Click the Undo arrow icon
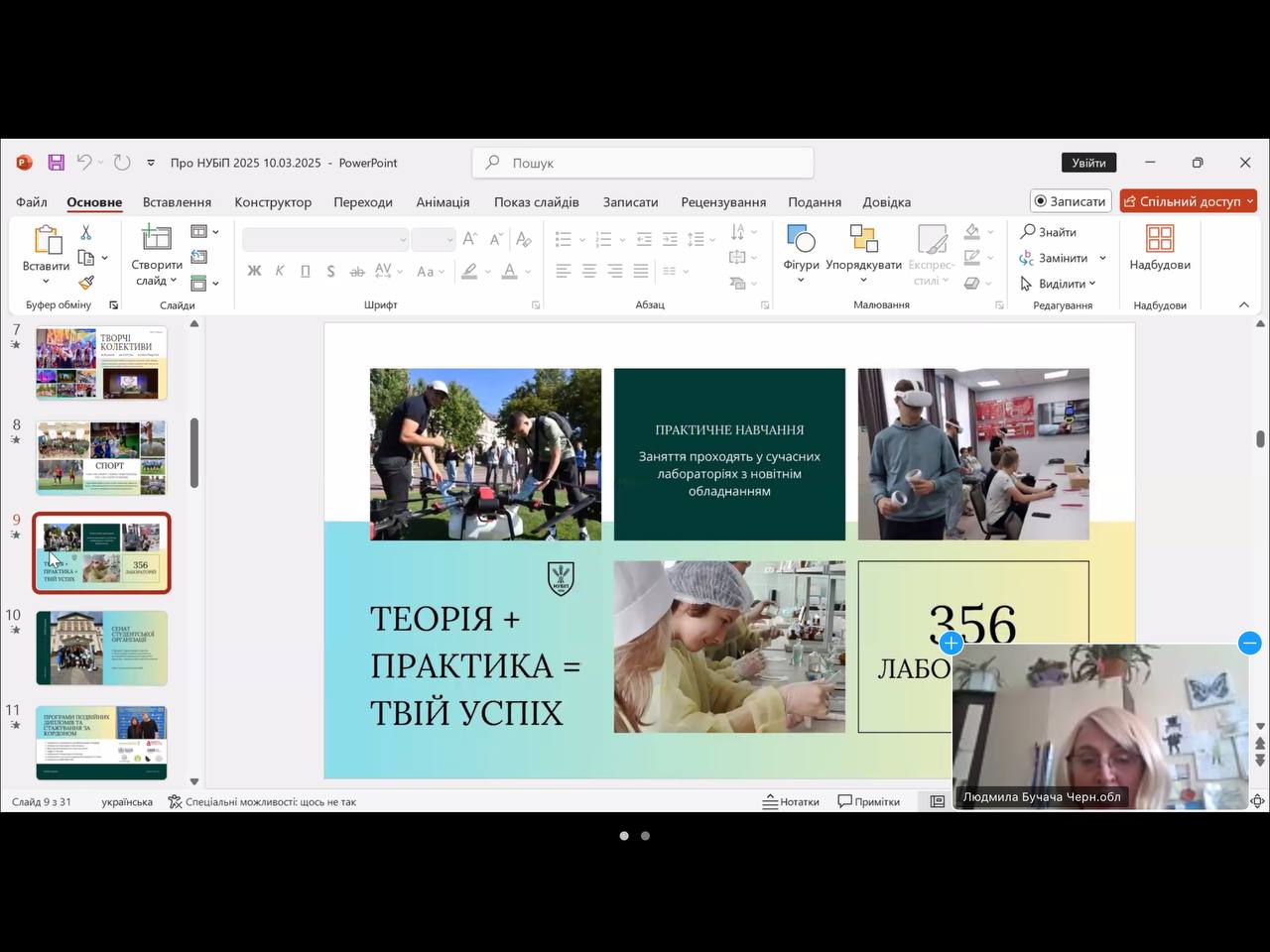The height and width of the screenshot is (952, 1270). pyautogui.click(x=84, y=163)
